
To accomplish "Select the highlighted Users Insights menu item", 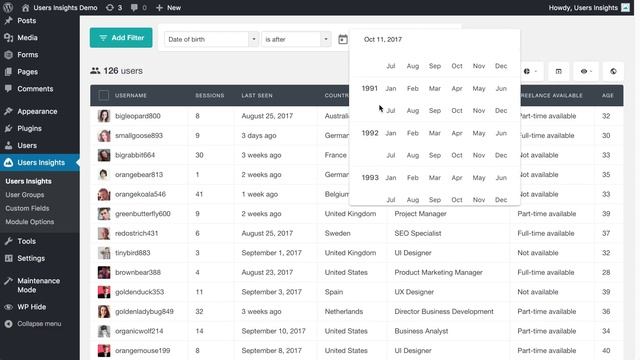I will [x=41, y=162].
